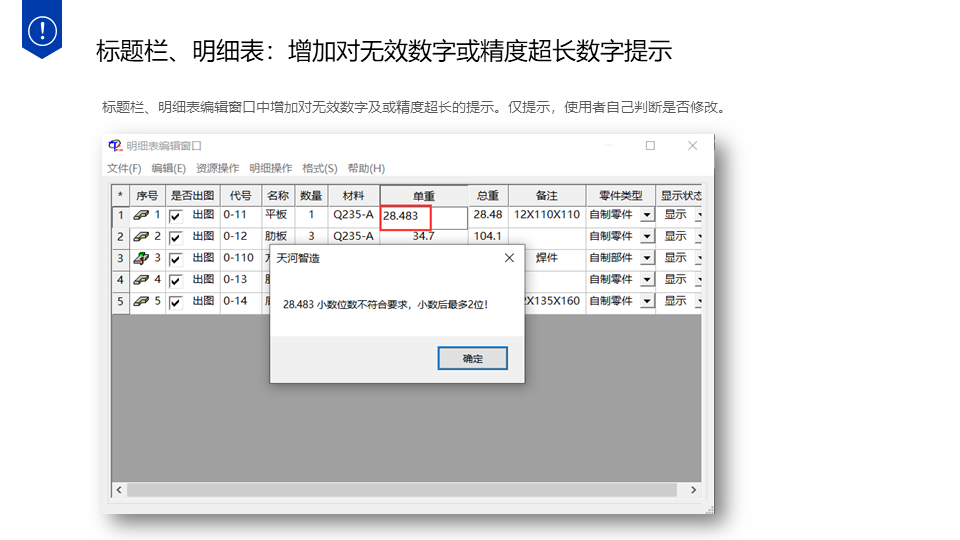Confirm the warning with 确定 button
The height and width of the screenshot is (540, 960).
tap(472, 358)
